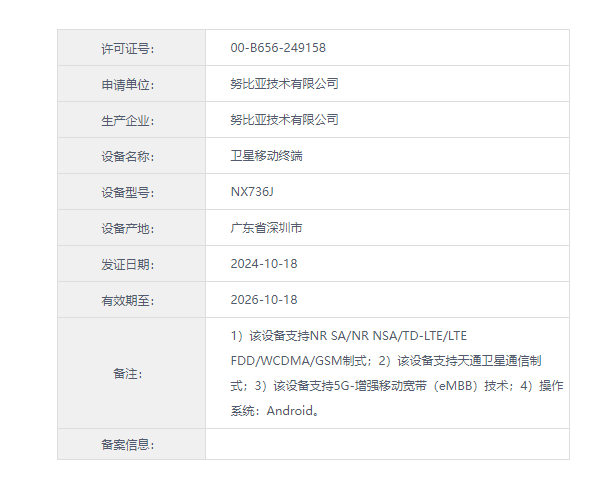Select the device name 卫星移动终端
The height and width of the screenshot is (485, 612).
coord(266,156)
